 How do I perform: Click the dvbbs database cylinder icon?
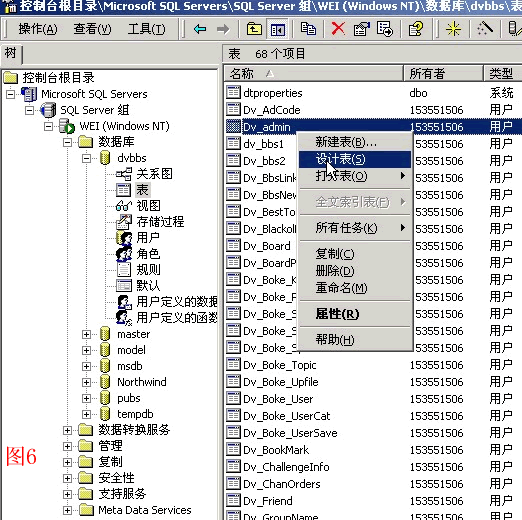[105, 158]
